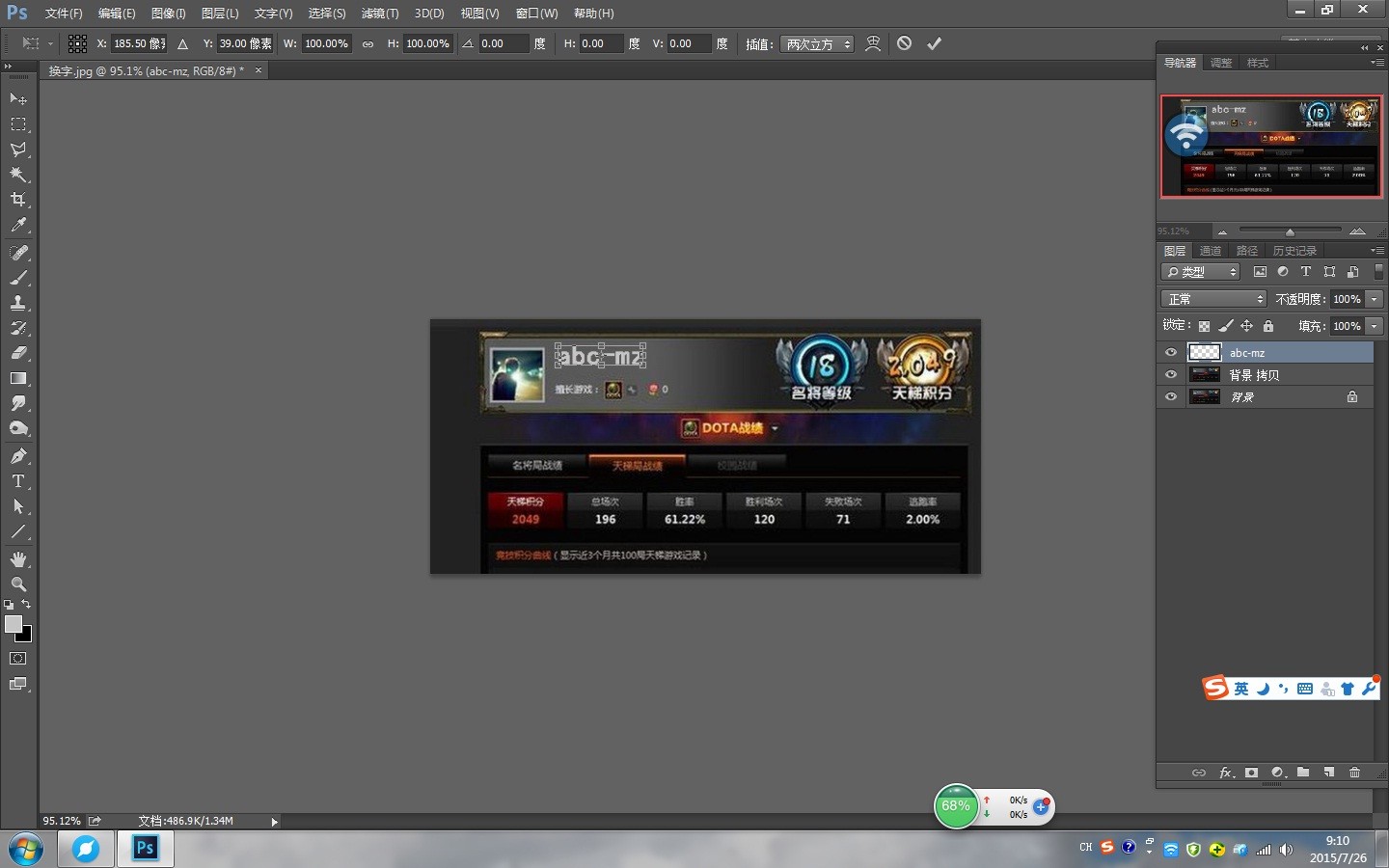Open the 填充 fill slider arrow
Image resolution: width=1389 pixels, height=868 pixels.
pos(1375,326)
